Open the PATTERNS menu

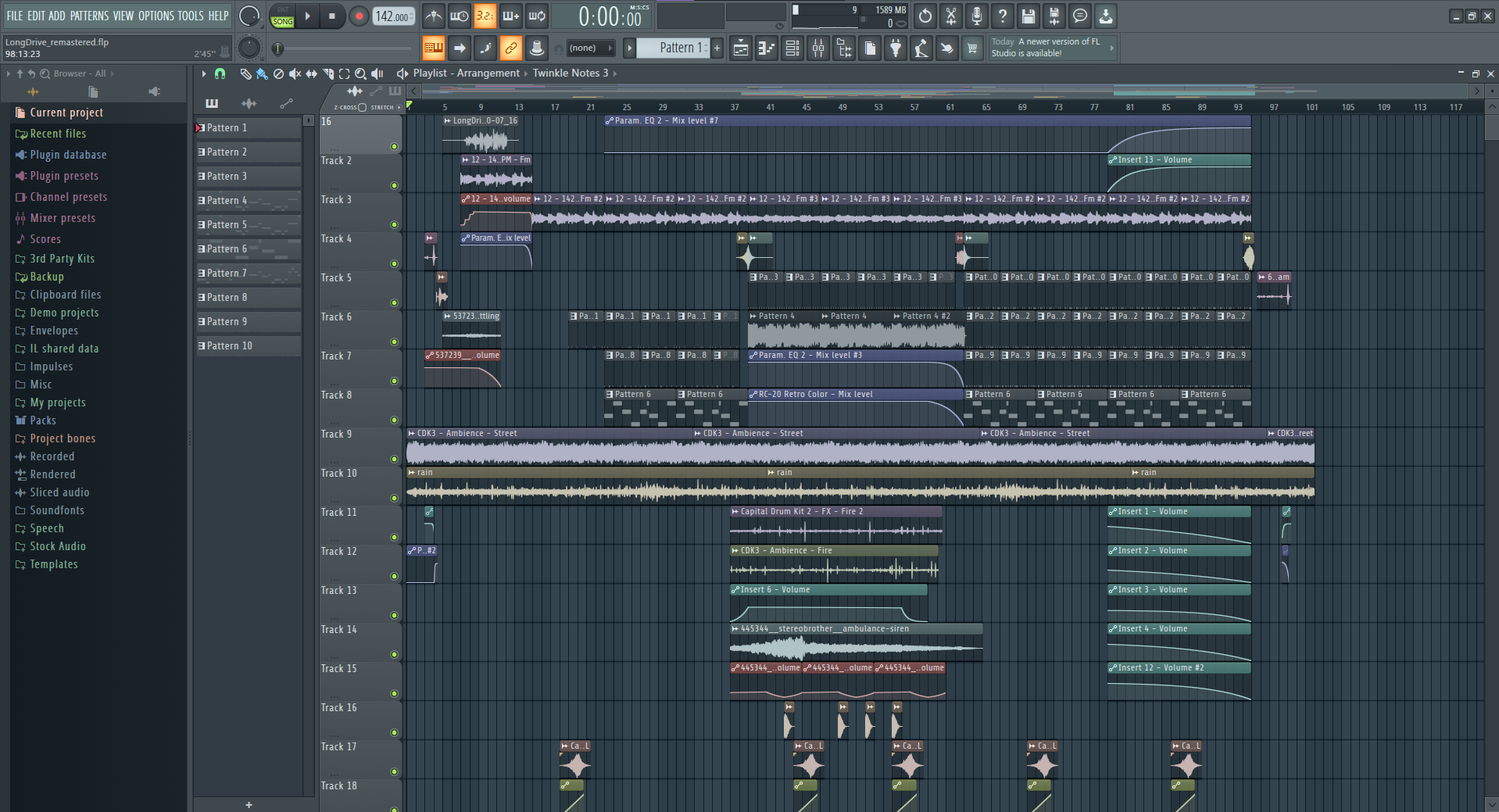tap(89, 16)
